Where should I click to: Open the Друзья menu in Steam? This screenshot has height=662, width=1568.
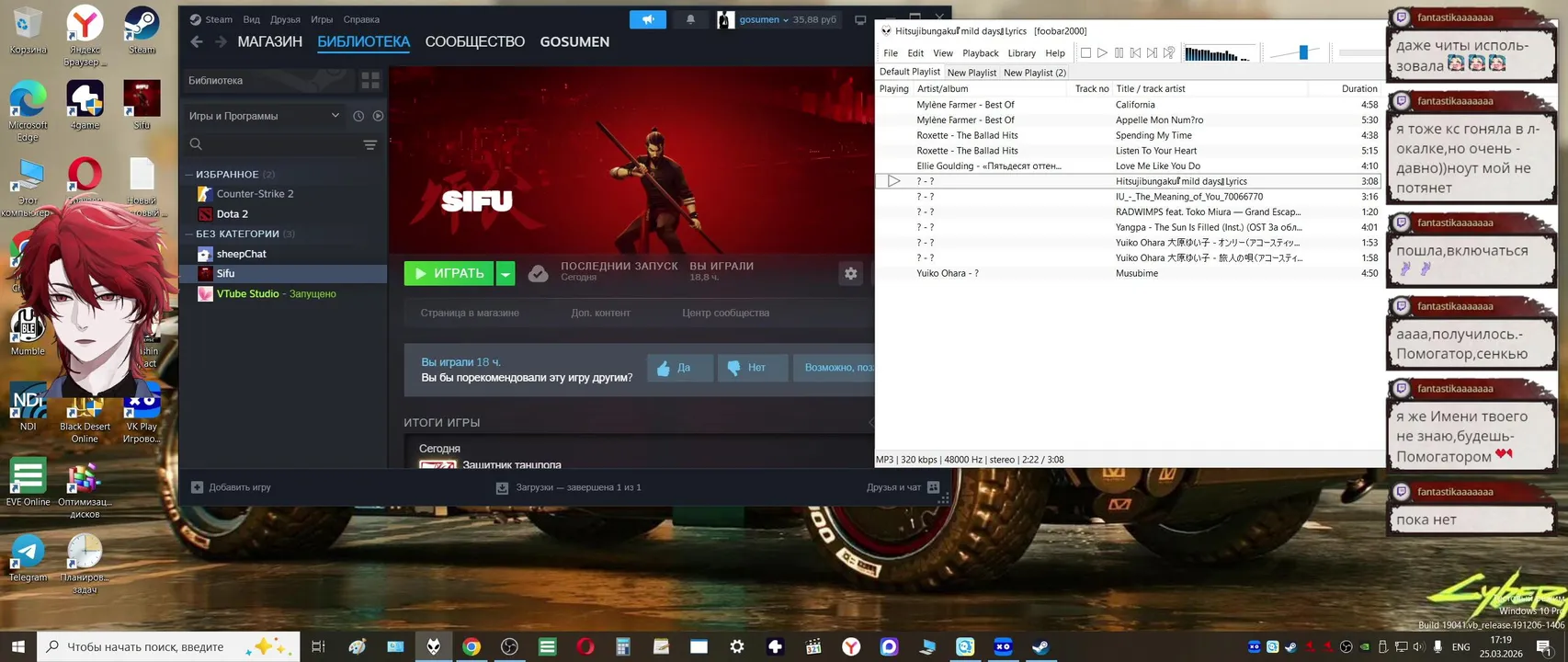pos(285,19)
